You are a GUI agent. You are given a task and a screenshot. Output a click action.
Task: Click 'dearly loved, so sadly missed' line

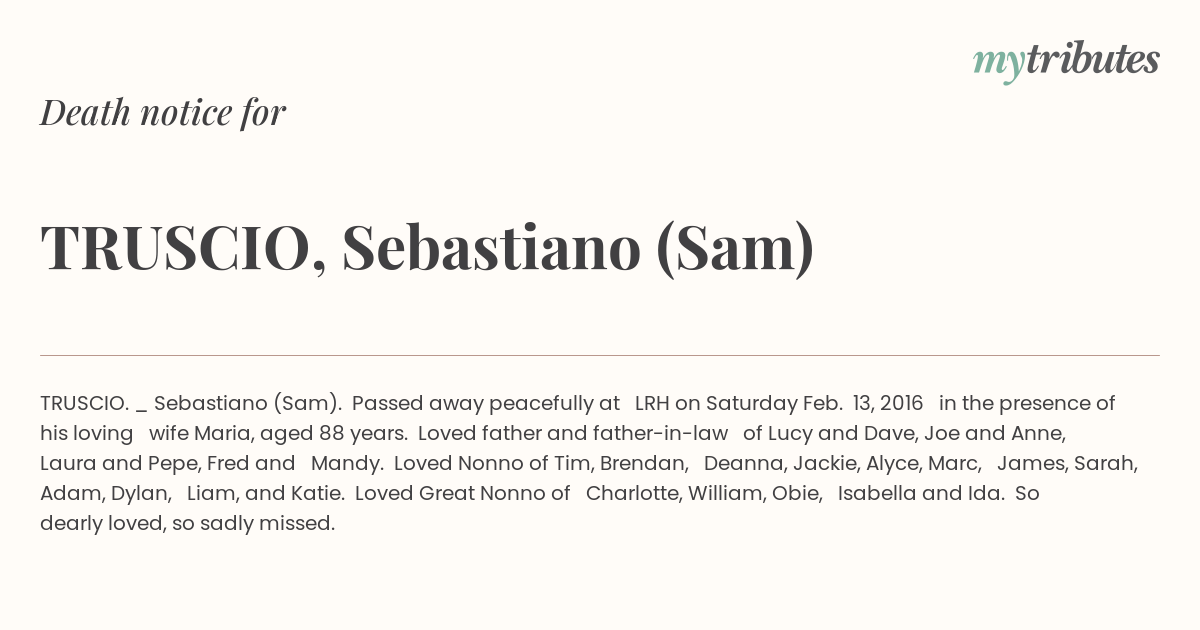click(188, 523)
